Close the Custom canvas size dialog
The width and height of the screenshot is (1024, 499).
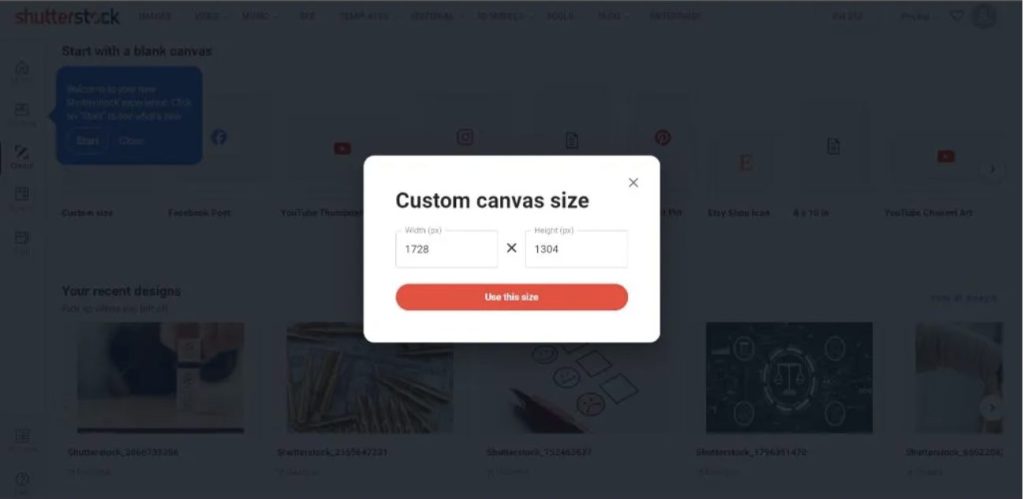coord(633,183)
